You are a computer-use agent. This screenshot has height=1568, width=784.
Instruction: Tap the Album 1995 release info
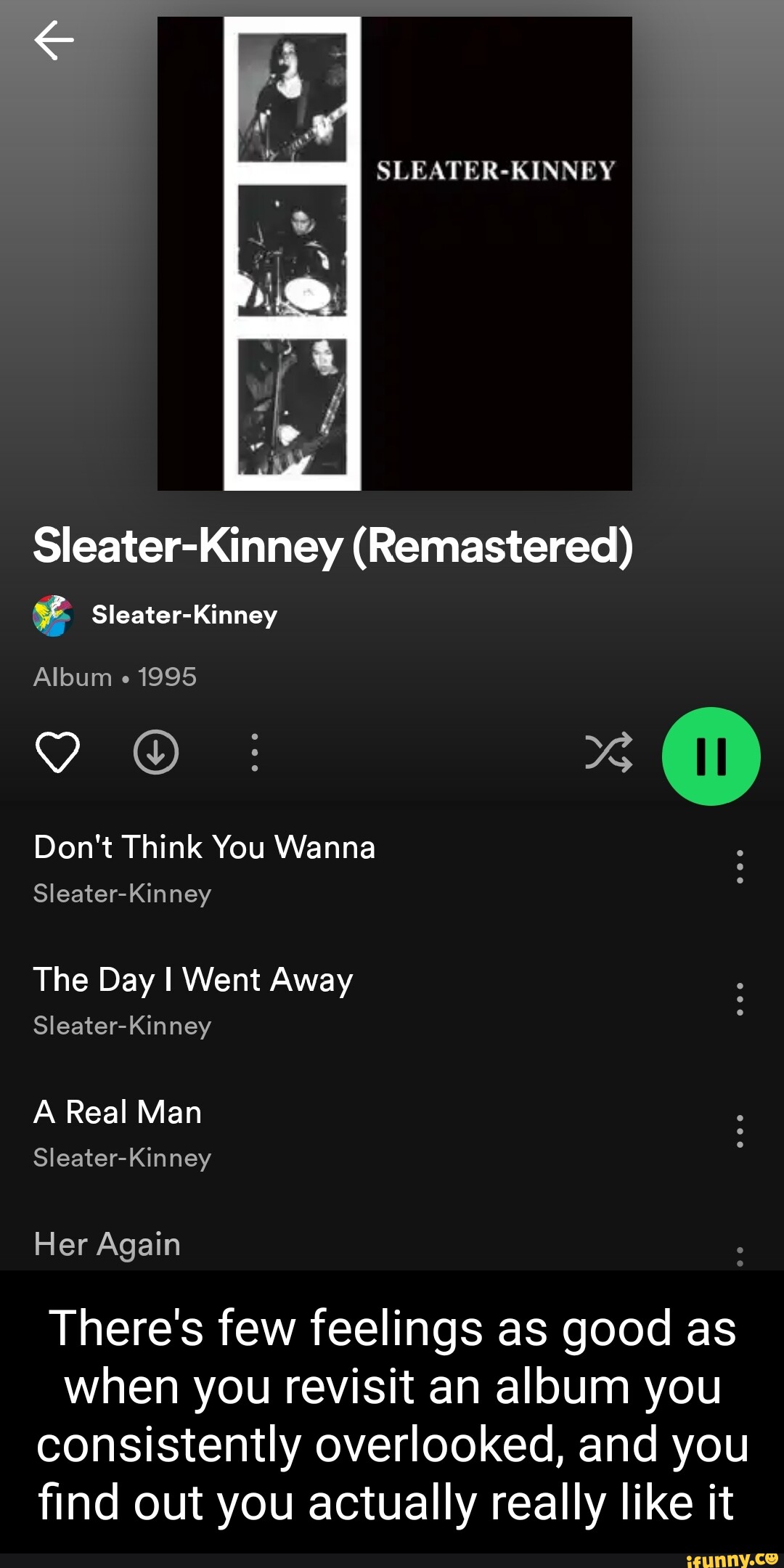pyautogui.click(x=115, y=677)
